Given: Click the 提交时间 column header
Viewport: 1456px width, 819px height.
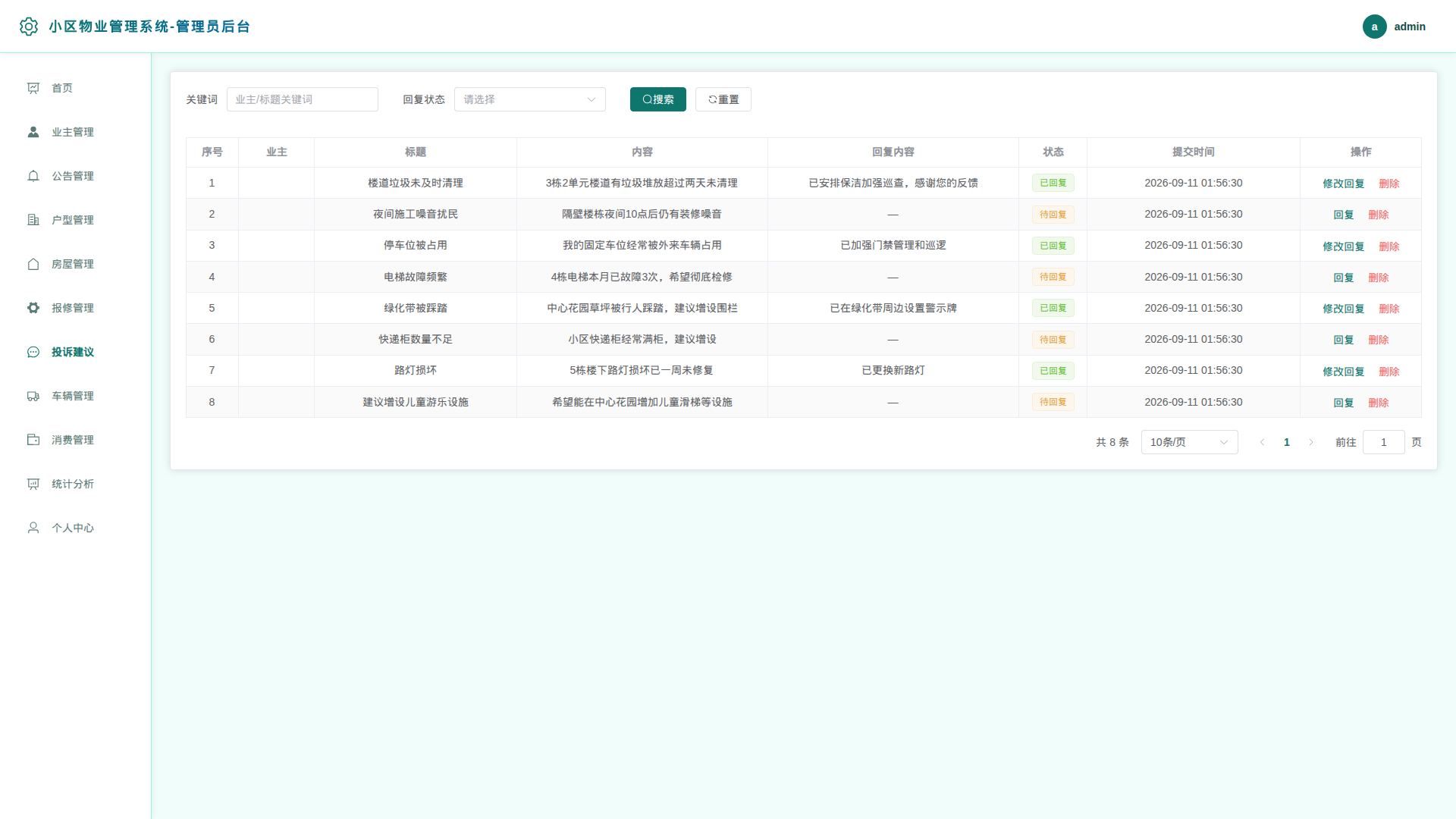Looking at the screenshot, I should coord(1193,152).
